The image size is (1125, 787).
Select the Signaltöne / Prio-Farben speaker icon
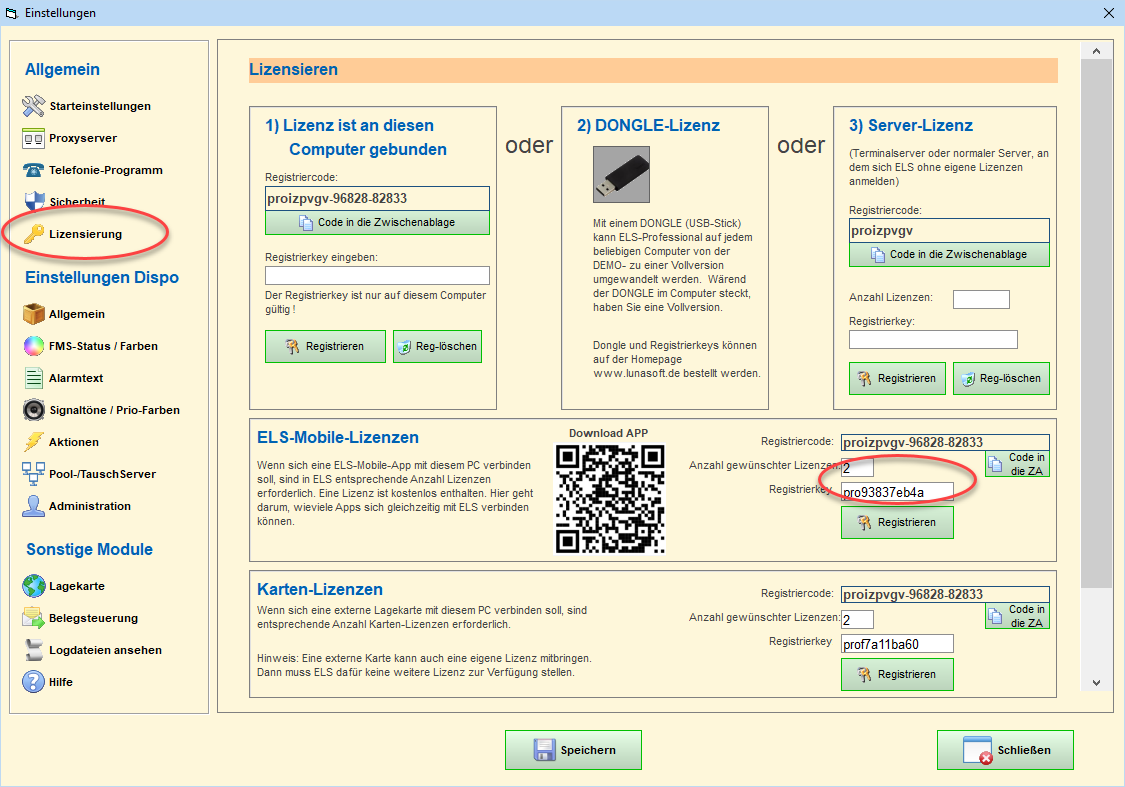click(x=34, y=410)
